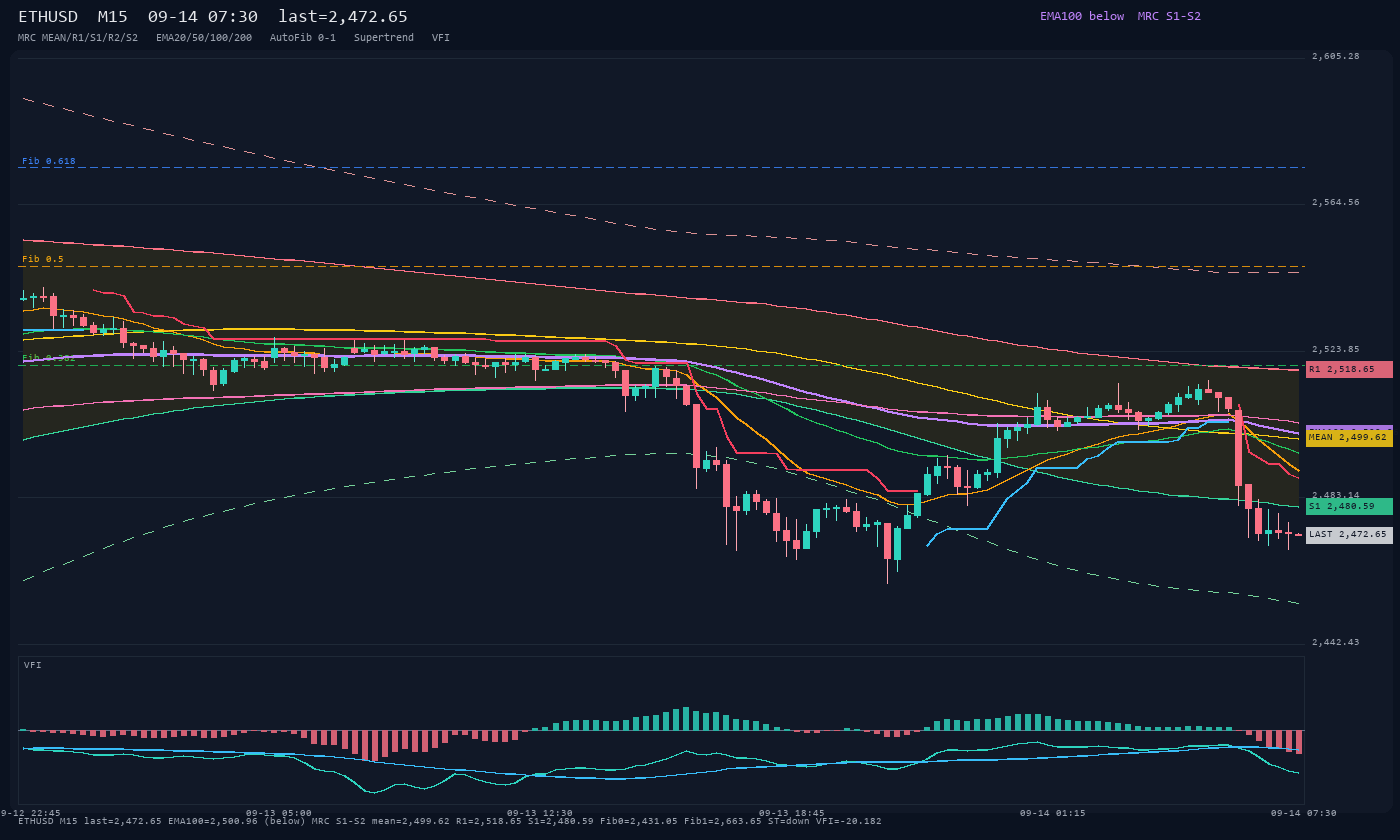Click the LAST 2,472.65 price tag

1349,535
